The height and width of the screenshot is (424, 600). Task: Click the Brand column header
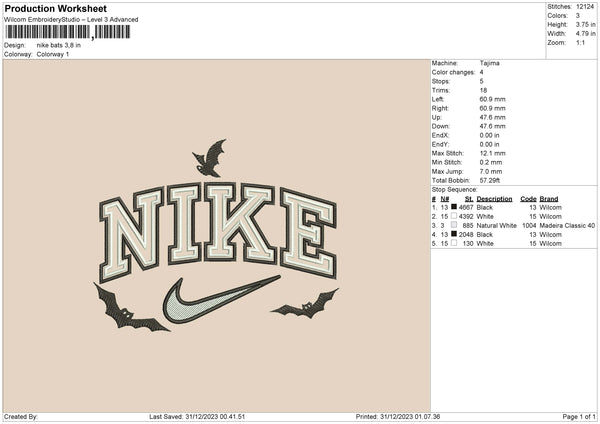pyautogui.click(x=548, y=199)
